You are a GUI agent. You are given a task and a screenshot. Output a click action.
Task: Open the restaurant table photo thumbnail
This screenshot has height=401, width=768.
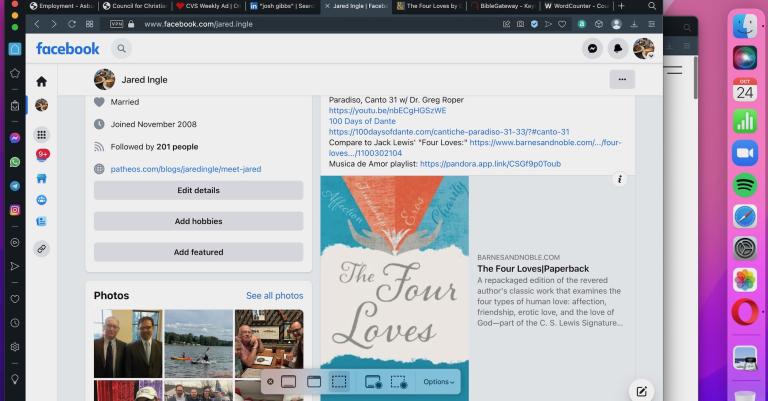269,344
